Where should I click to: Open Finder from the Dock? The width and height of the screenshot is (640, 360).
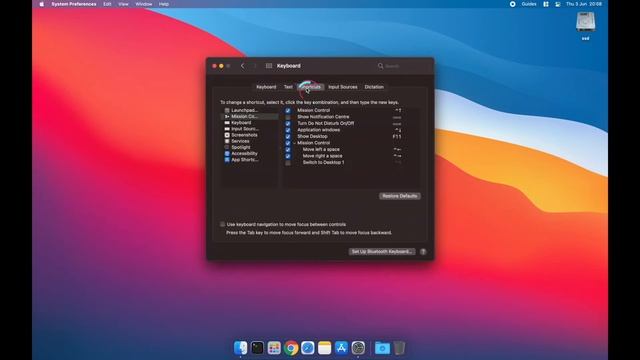tap(240, 348)
